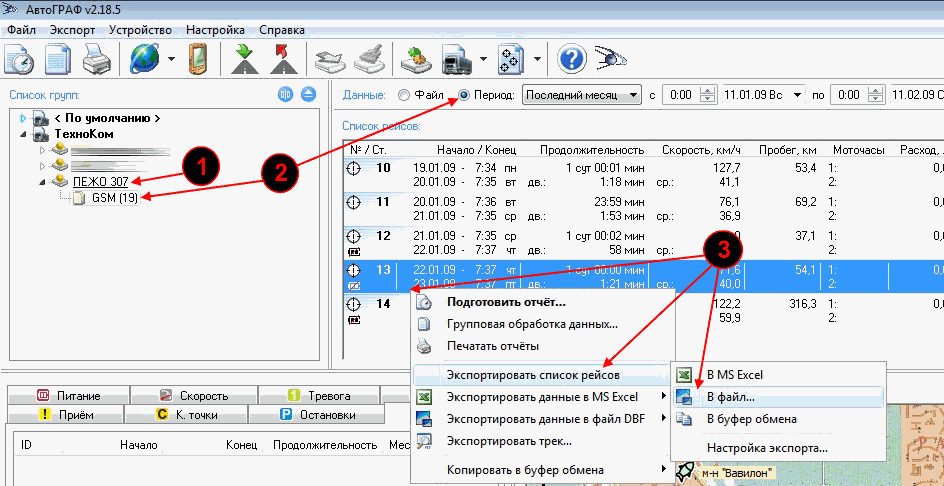The width and height of the screenshot is (944, 486).
Task: Select GSM (19) in the group tree
Action: pos(114,198)
